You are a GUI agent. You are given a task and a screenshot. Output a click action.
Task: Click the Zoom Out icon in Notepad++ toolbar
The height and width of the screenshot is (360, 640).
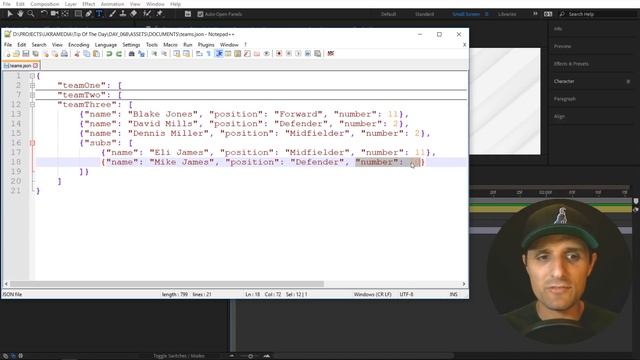coord(164,54)
